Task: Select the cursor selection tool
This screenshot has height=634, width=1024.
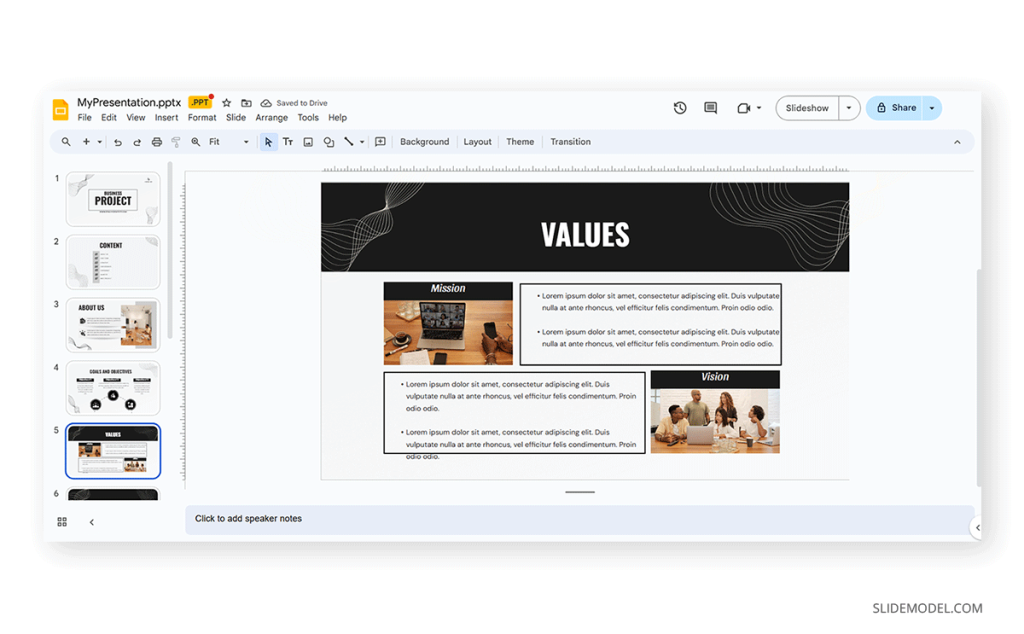Action: (x=269, y=141)
